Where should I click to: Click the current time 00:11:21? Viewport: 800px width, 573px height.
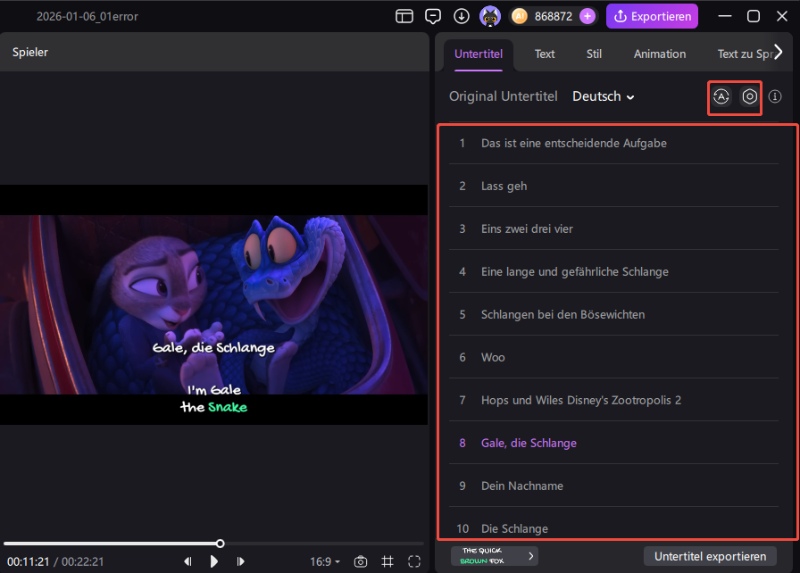(28, 562)
